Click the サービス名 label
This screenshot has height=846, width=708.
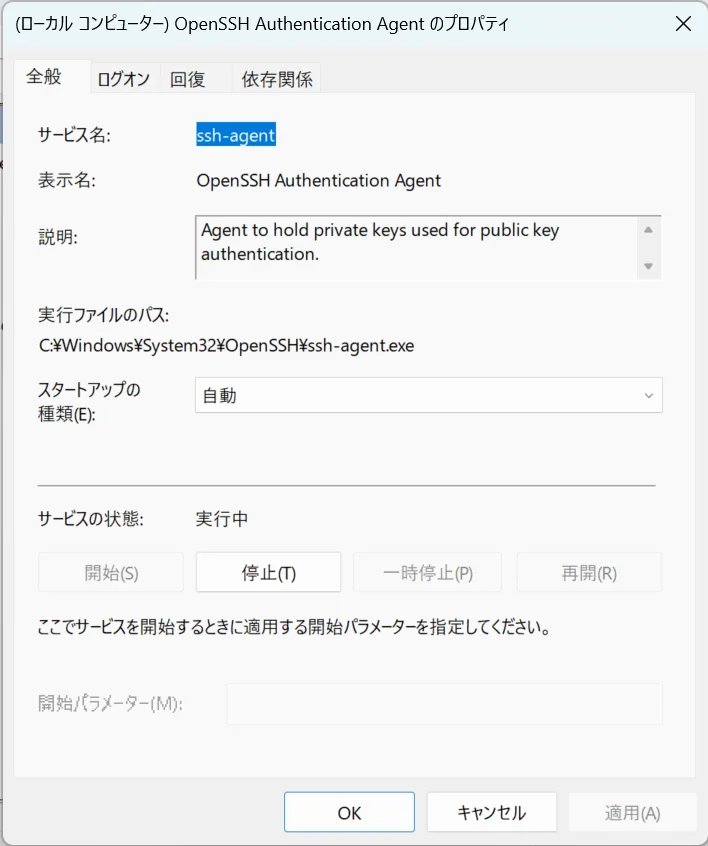74,135
